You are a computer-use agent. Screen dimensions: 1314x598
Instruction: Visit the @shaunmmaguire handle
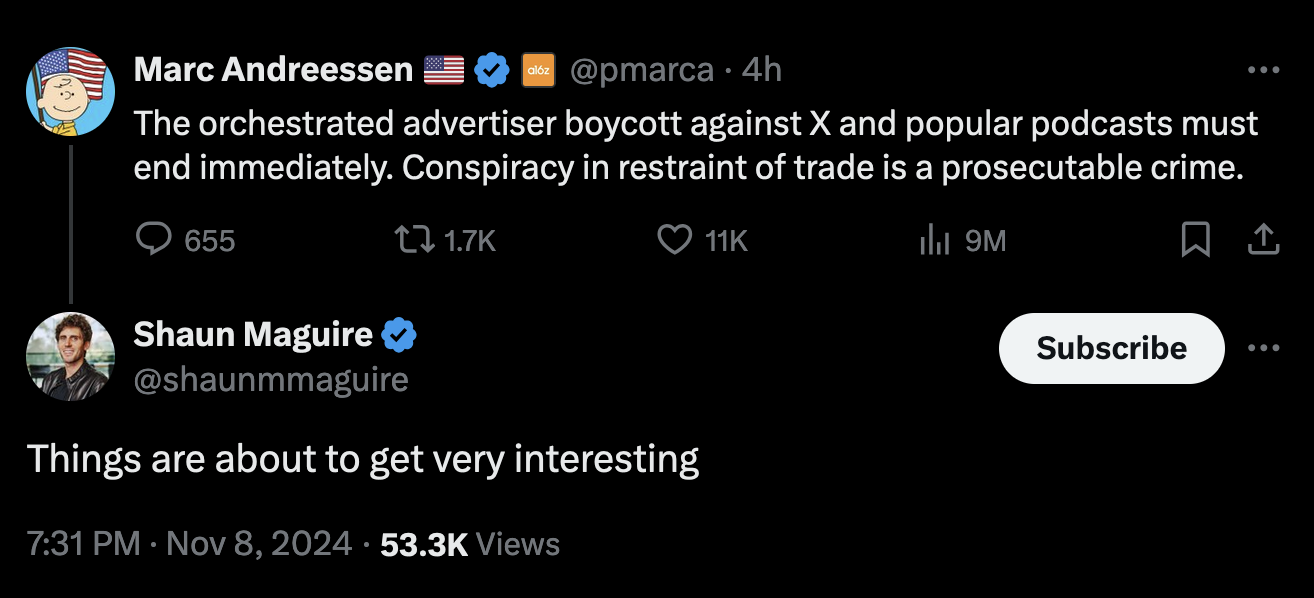click(x=271, y=380)
